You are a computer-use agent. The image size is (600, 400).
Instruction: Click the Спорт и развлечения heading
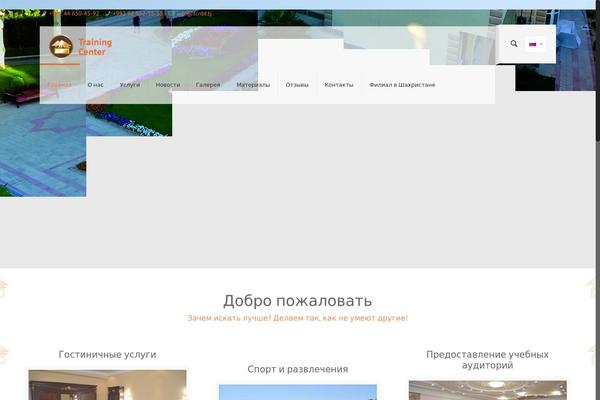click(x=298, y=369)
